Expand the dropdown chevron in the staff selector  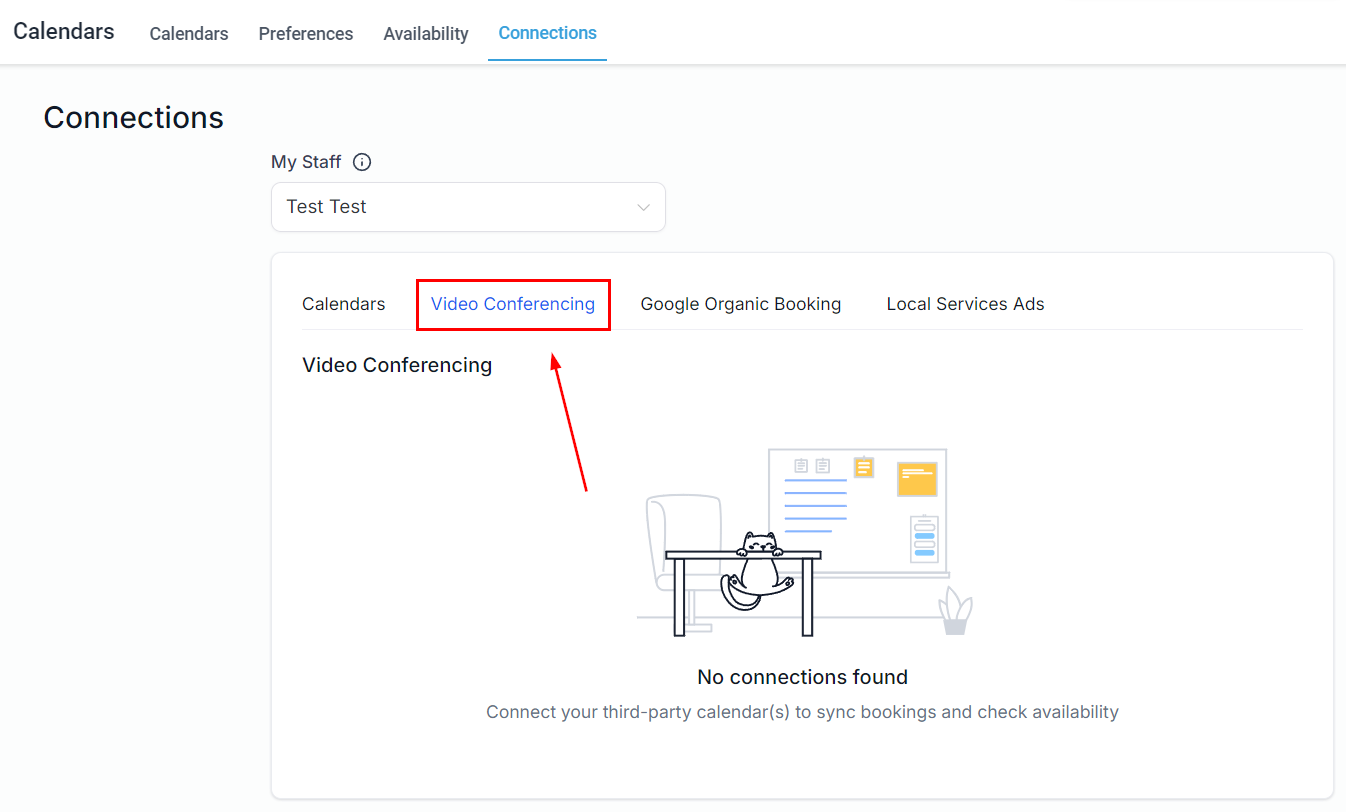coord(643,208)
